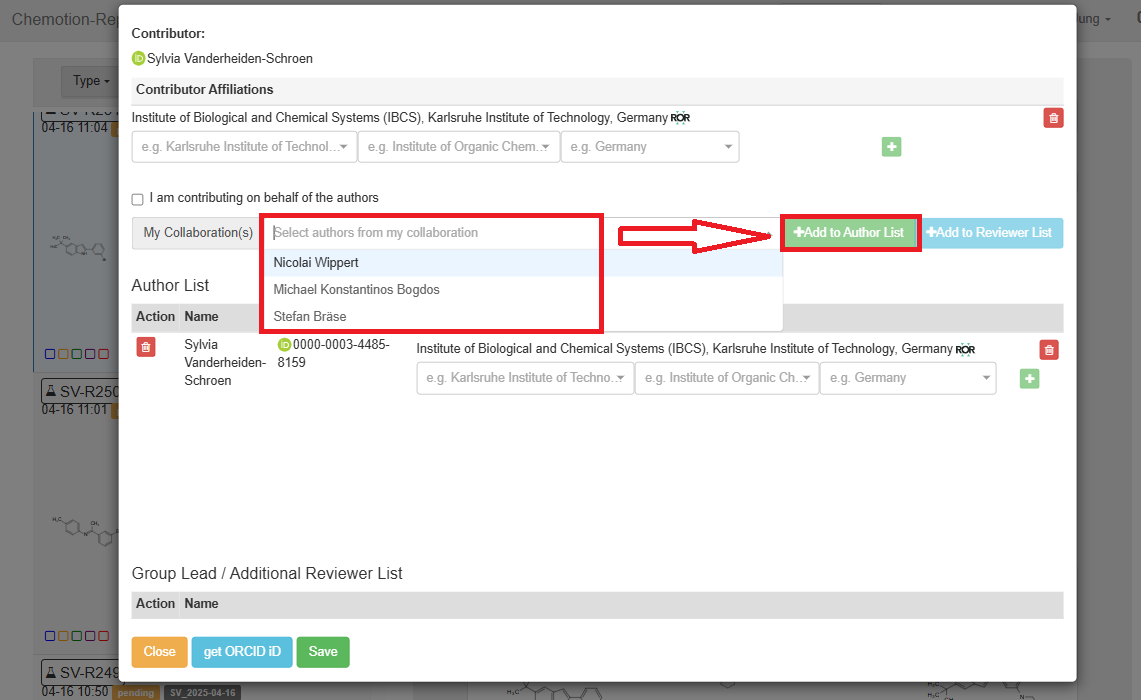This screenshot has height=700, width=1141.
Task: Click the Add to Reviewer List button
Action: [990, 233]
